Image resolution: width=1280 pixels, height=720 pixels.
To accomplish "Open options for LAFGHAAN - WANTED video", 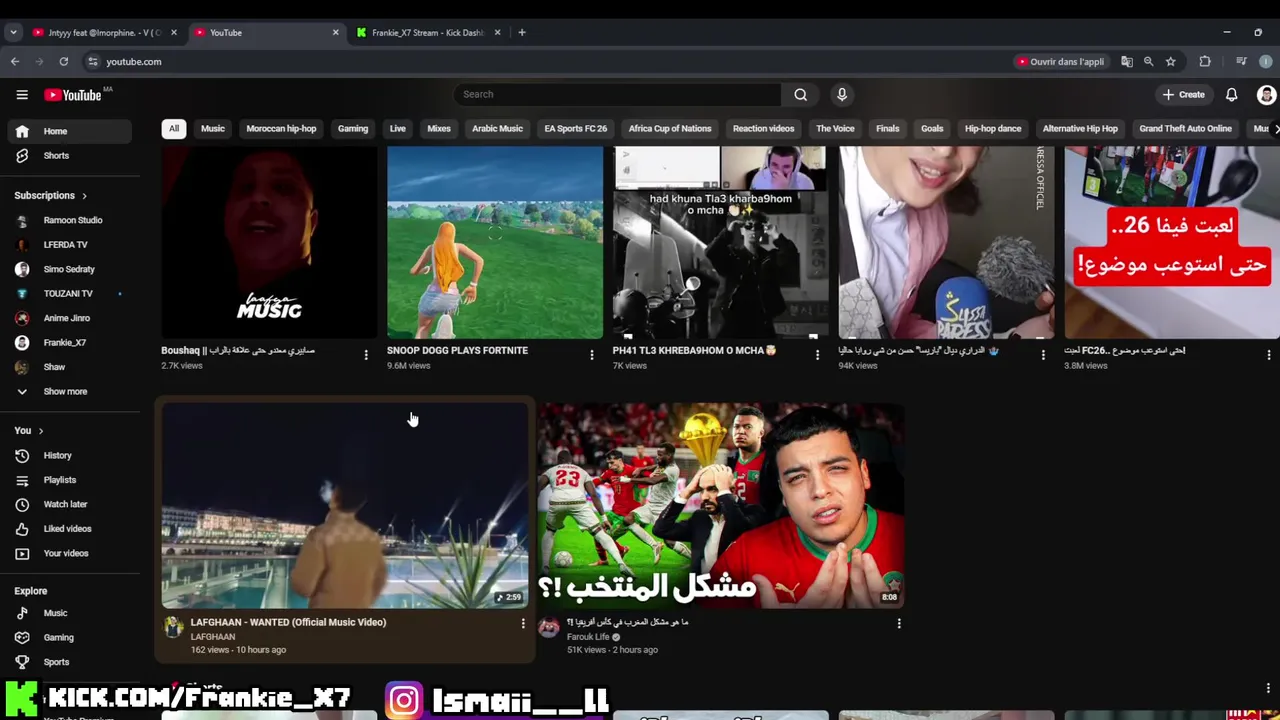I will [523, 624].
